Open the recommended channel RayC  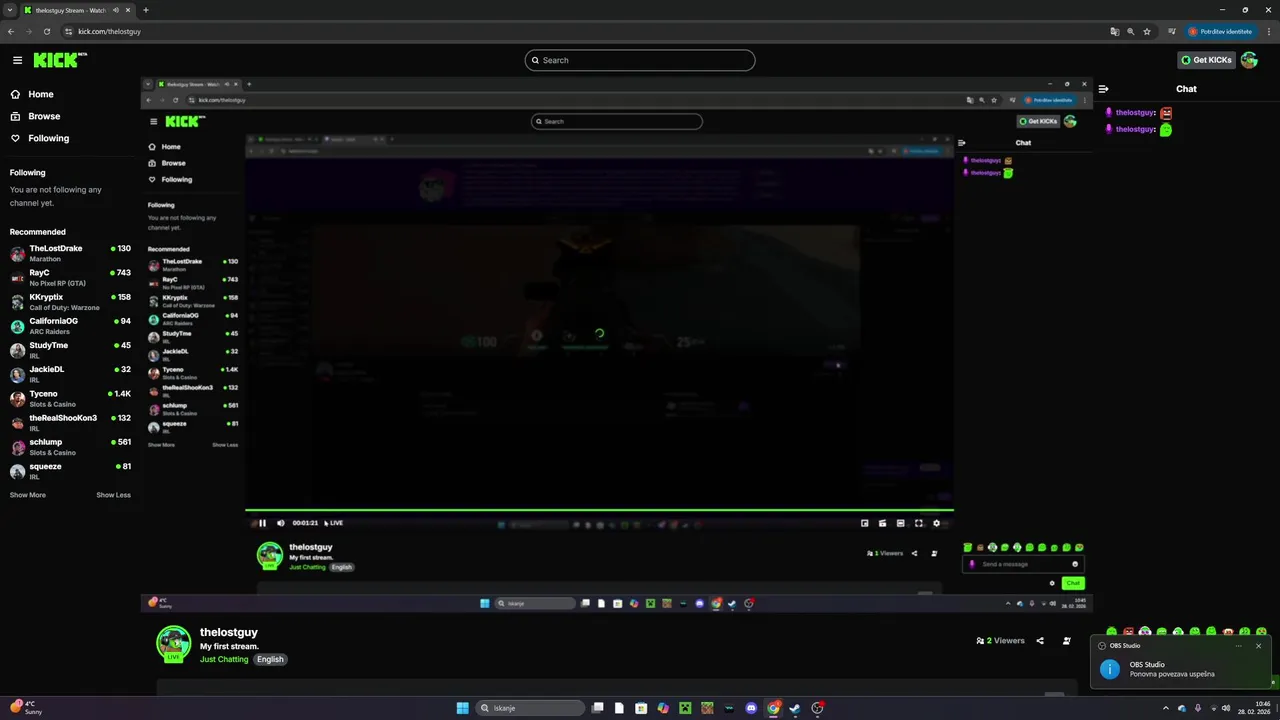tap(70, 277)
